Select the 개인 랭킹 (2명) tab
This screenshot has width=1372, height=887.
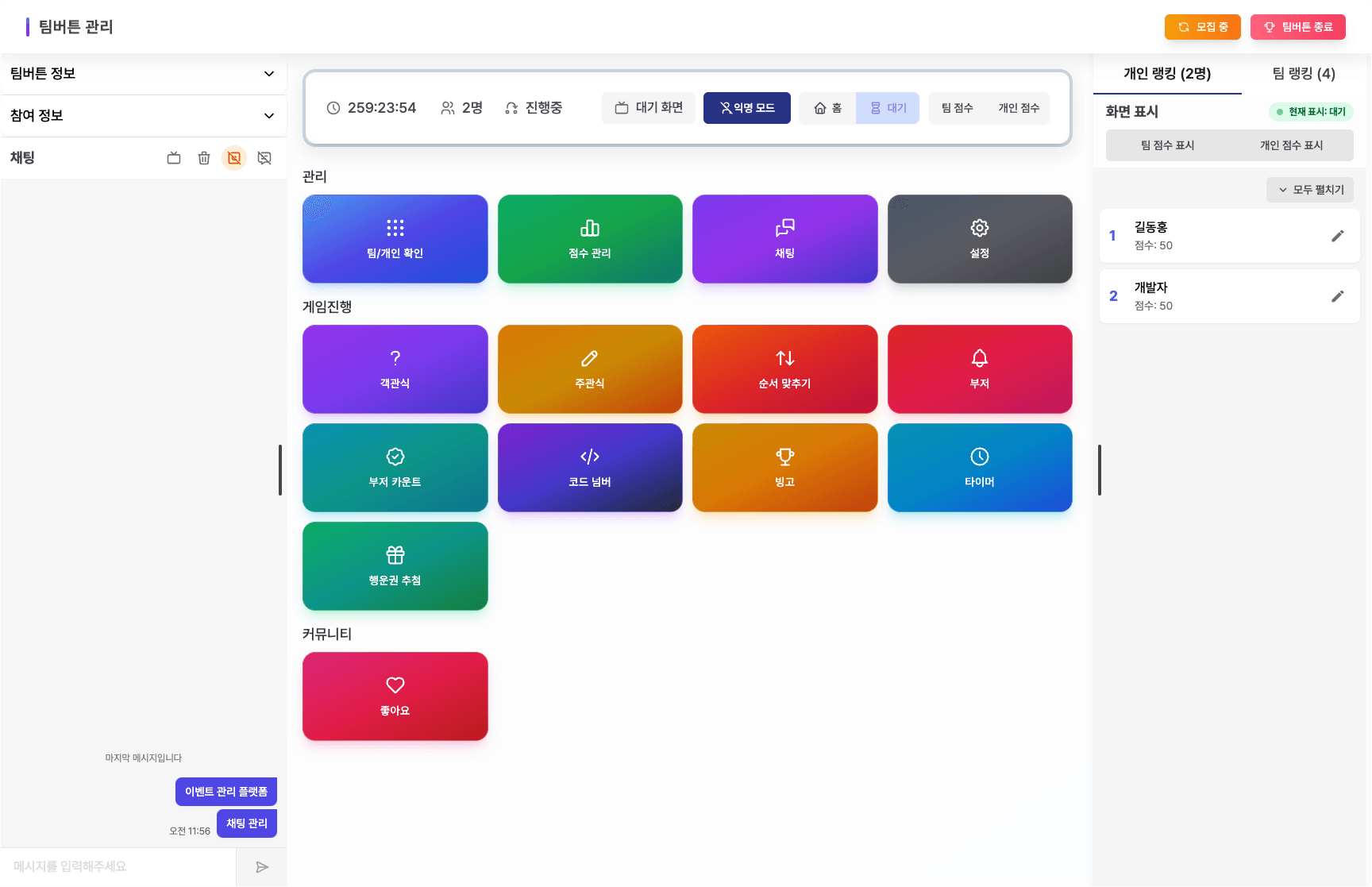point(1166,74)
